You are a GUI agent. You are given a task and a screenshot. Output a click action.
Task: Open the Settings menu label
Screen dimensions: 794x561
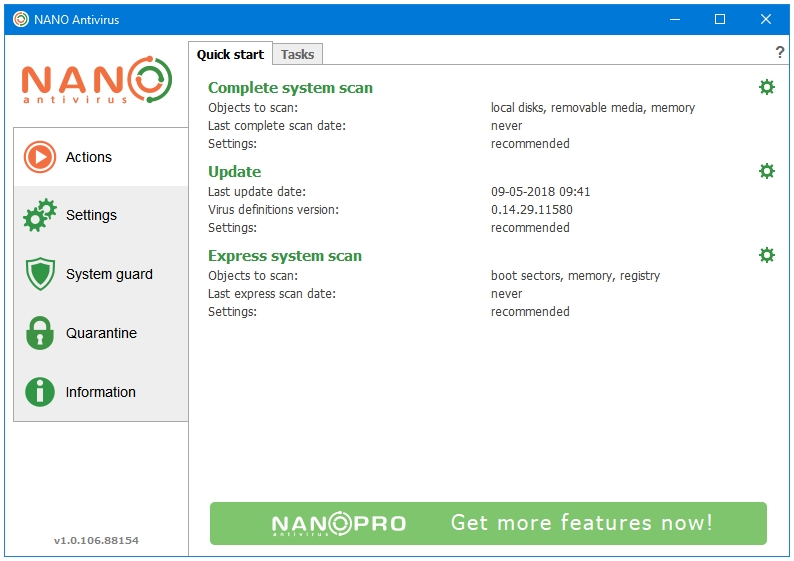click(91, 215)
